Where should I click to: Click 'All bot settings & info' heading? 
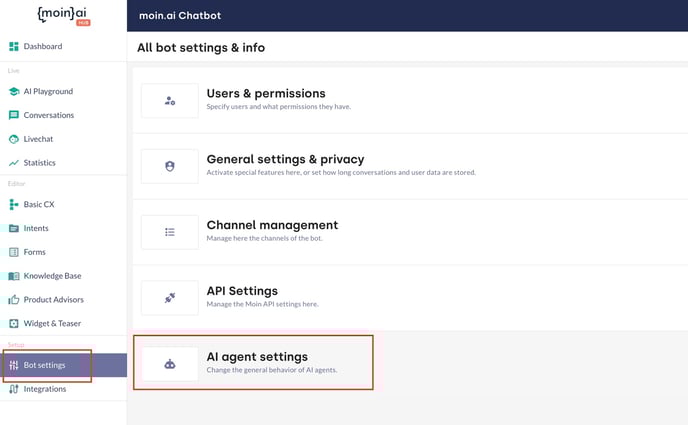201,47
